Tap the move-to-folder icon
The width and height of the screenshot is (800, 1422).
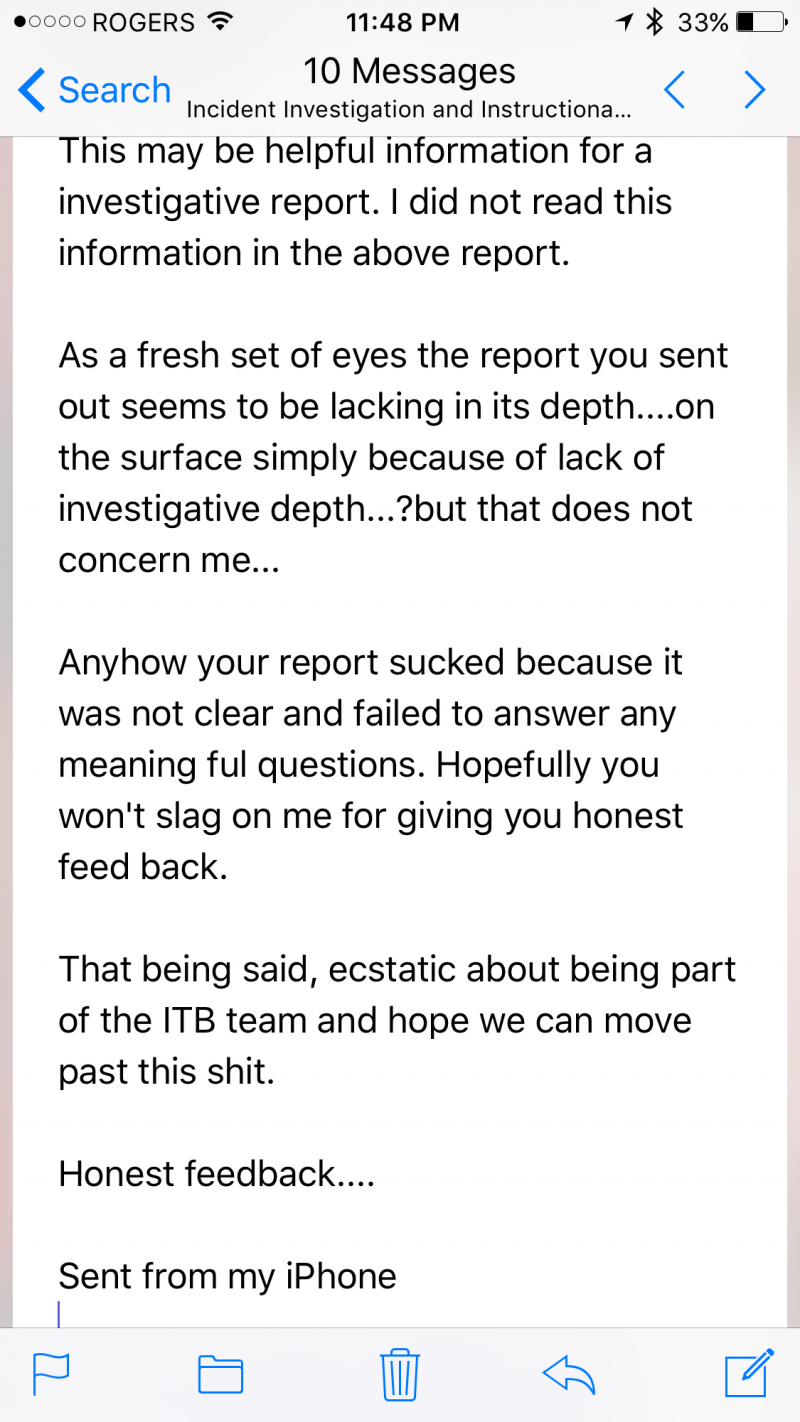(x=221, y=1375)
